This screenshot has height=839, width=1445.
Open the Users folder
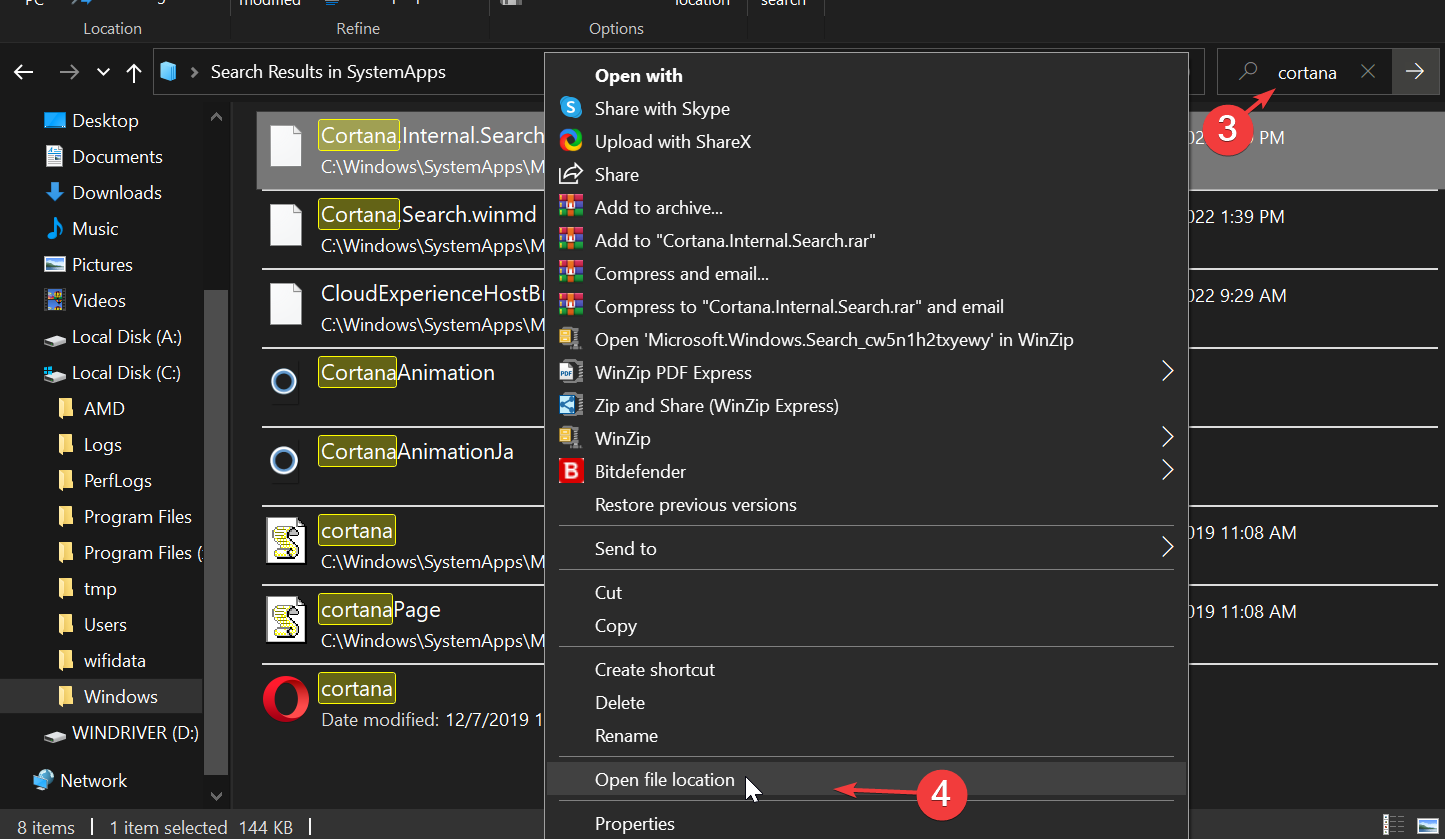pyautogui.click(x=105, y=624)
